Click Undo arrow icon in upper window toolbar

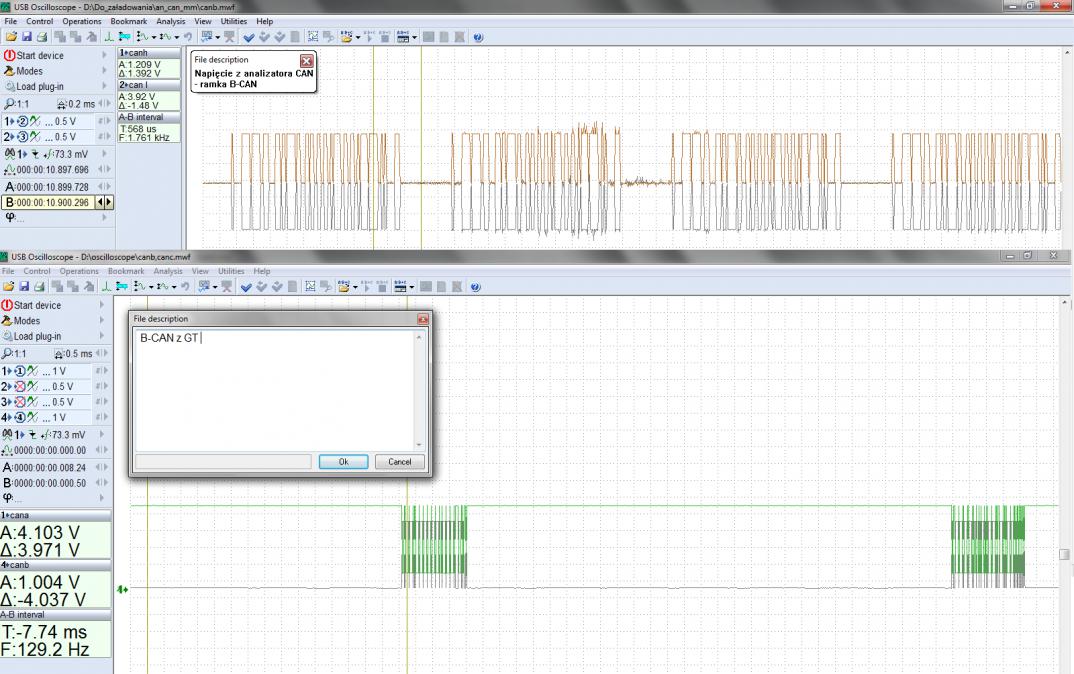pos(188,37)
